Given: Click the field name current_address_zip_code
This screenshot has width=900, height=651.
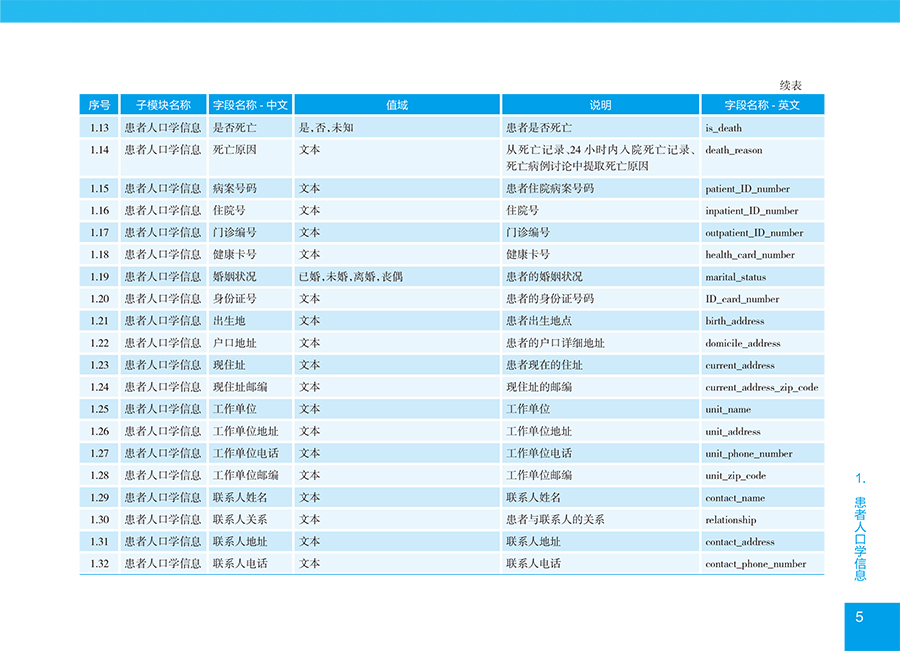Looking at the screenshot, I should point(762,388).
